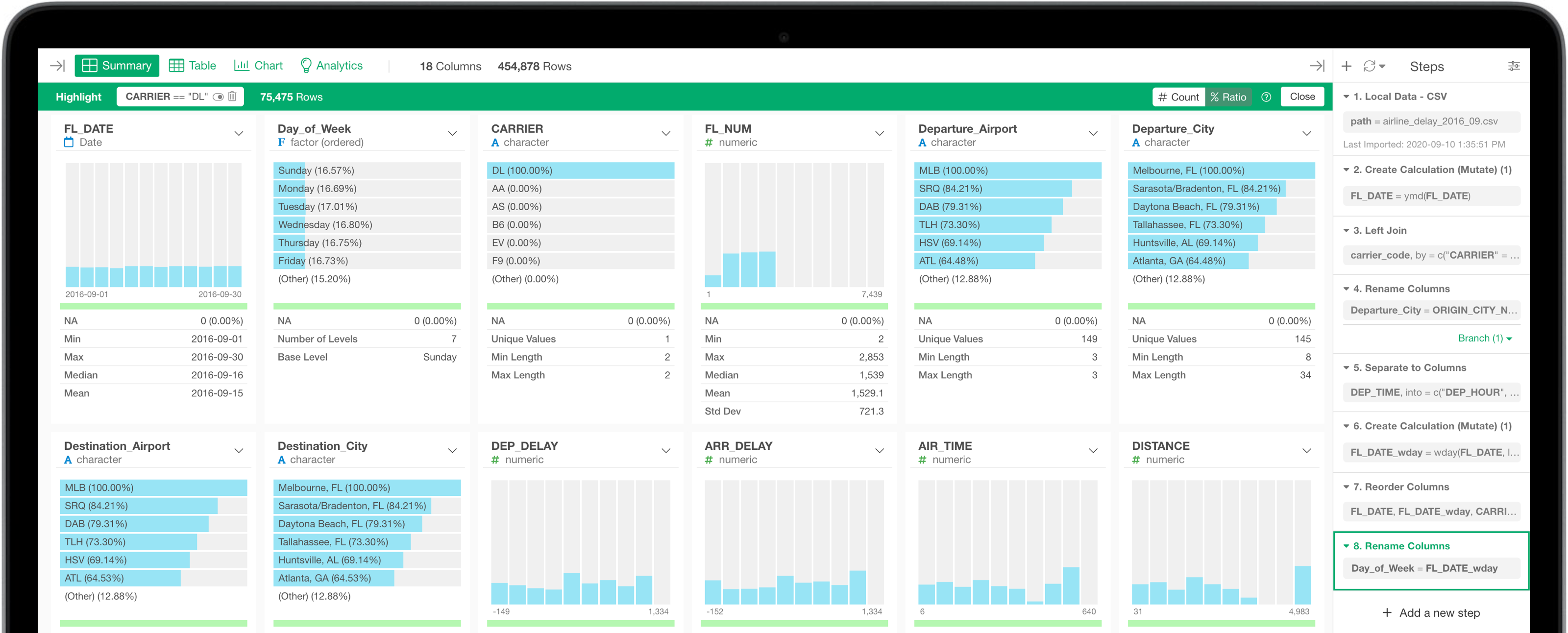Open DEP_DELAY column menu chevron
Viewport: 1568px width, 633px height.
tap(666, 450)
